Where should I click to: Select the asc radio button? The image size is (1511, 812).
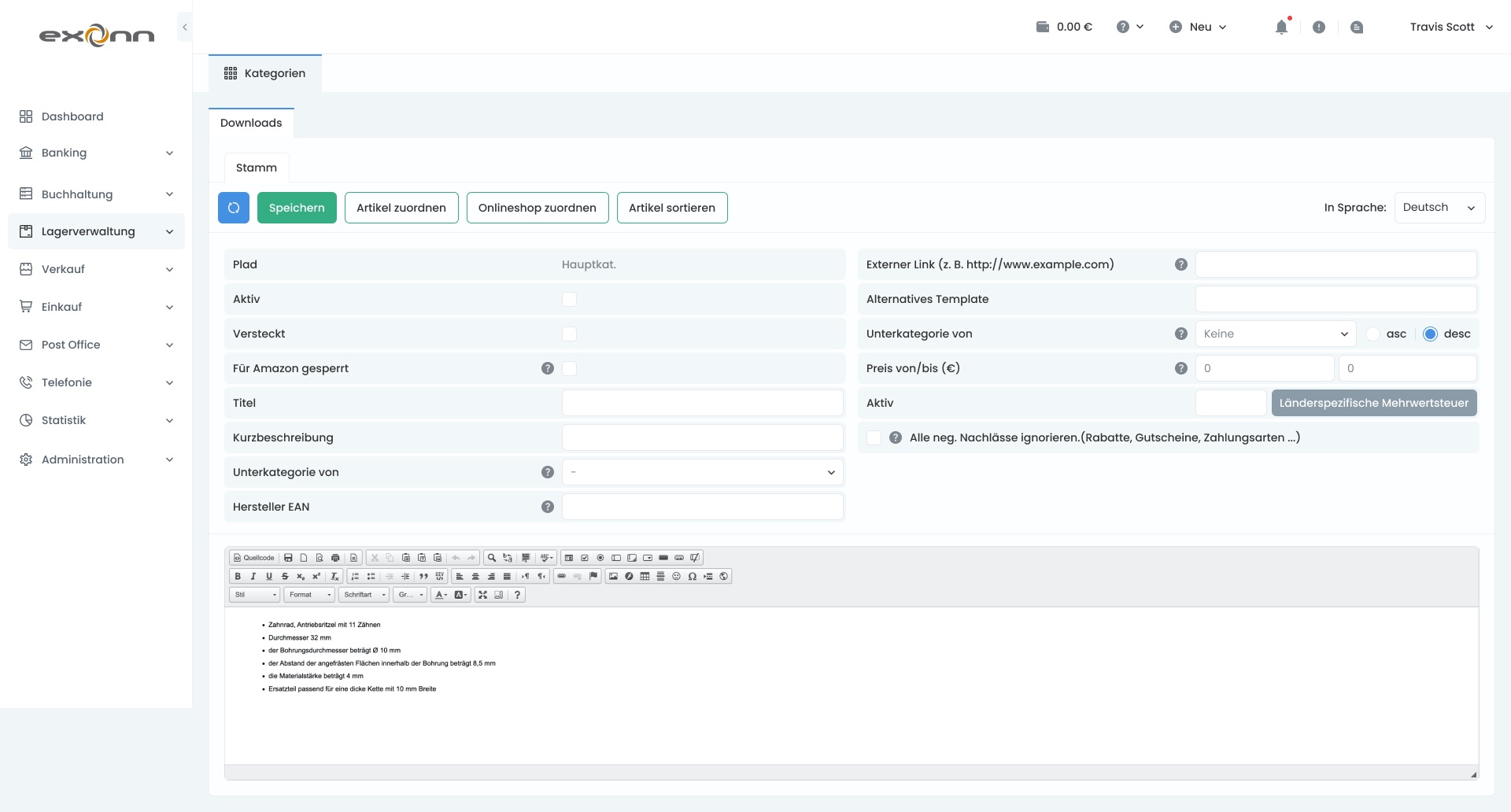coord(1373,334)
